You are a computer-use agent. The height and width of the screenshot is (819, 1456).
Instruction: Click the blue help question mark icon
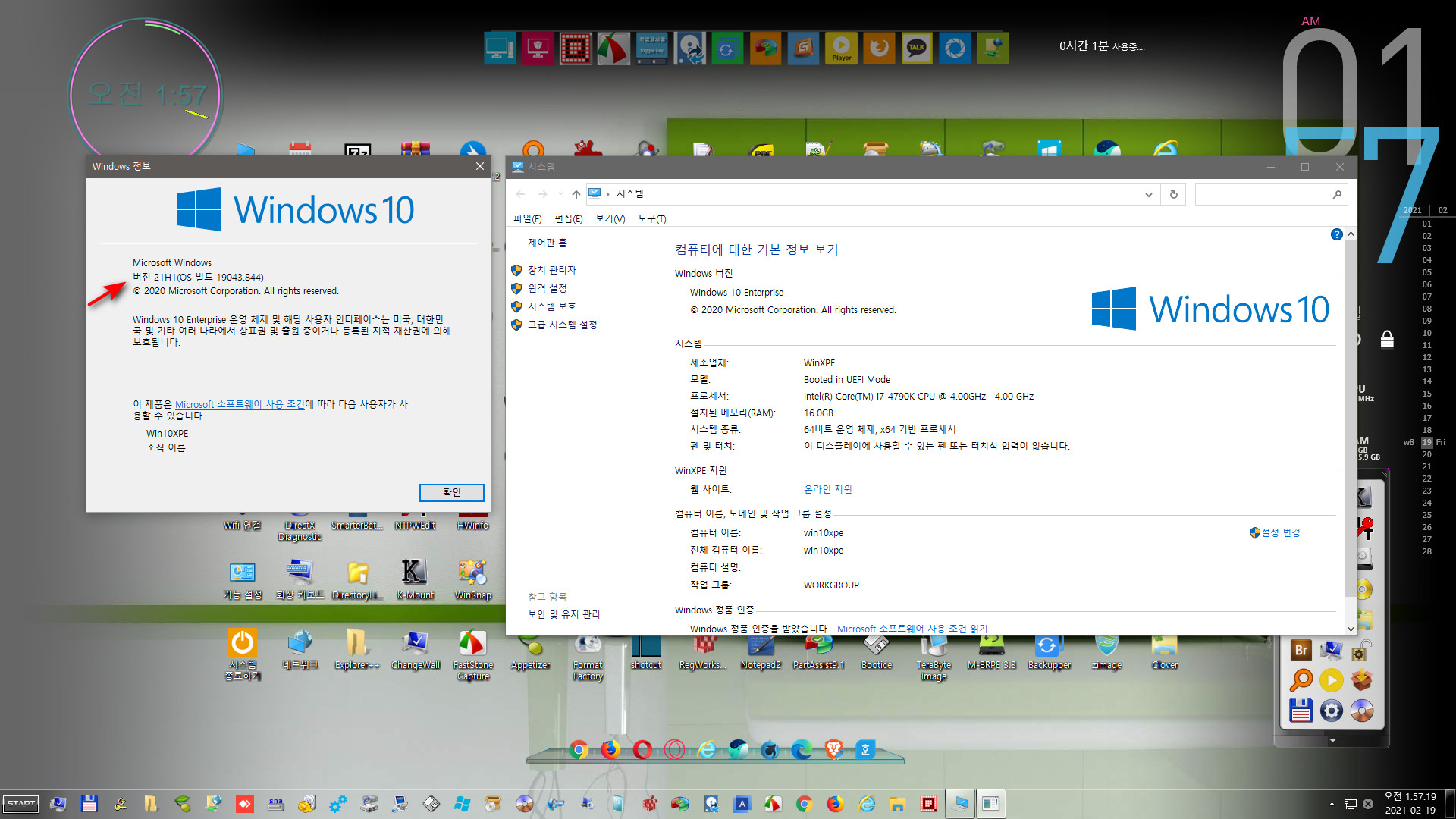tap(1336, 234)
